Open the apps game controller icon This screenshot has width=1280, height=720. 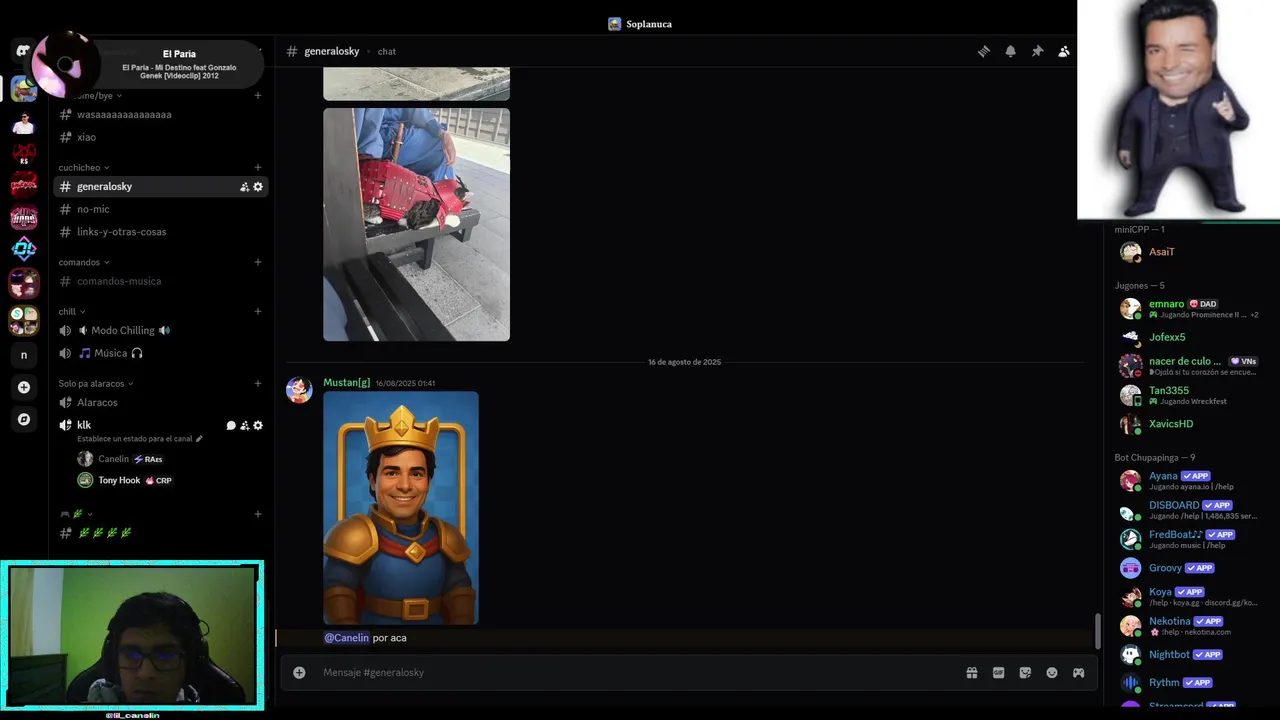pos(1078,673)
